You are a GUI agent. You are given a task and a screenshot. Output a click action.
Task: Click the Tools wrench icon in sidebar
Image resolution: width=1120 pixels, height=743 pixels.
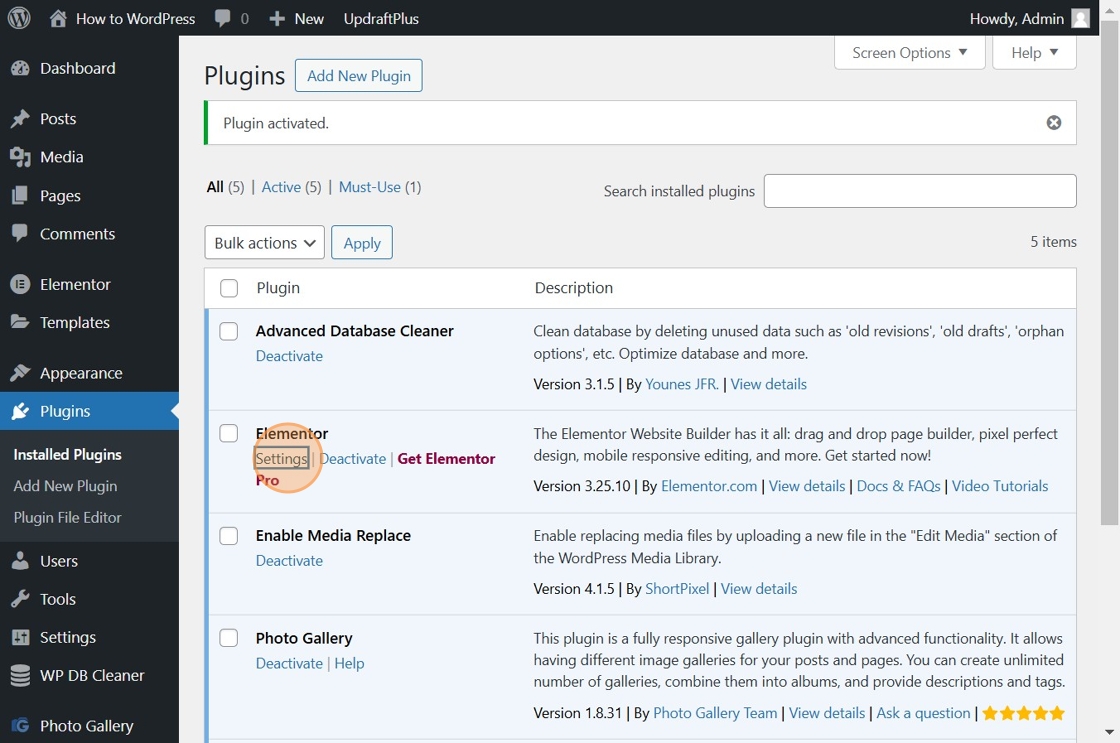pos(20,599)
